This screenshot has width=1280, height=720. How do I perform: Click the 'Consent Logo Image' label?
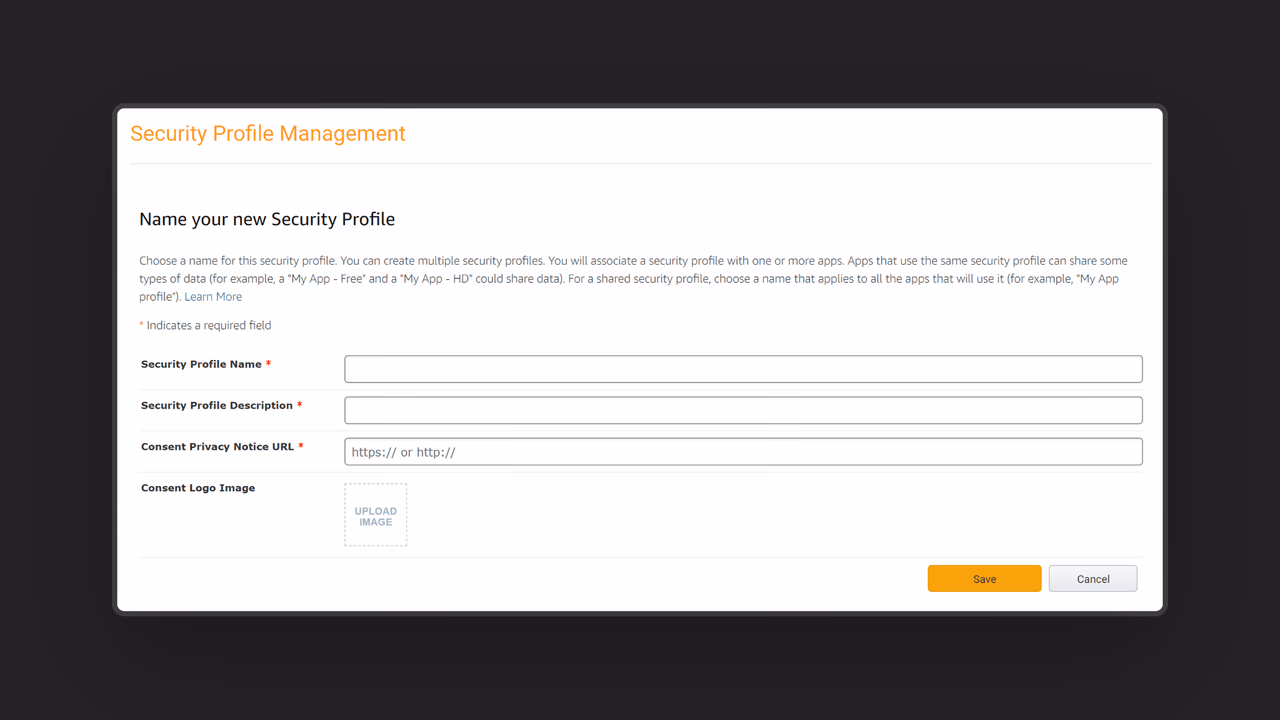(198, 488)
